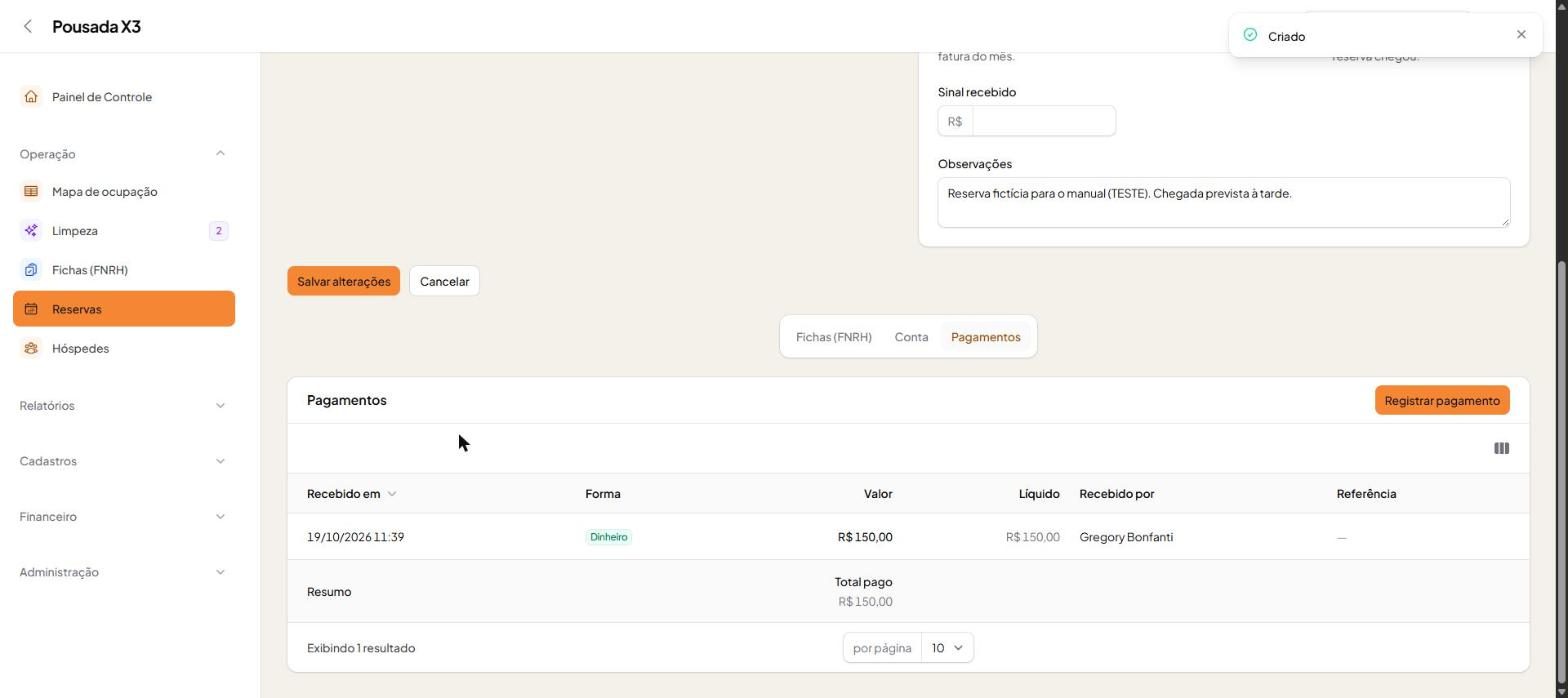Open the por página 10 dropdown
Image resolution: width=1568 pixels, height=698 pixels.
(947, 648)
